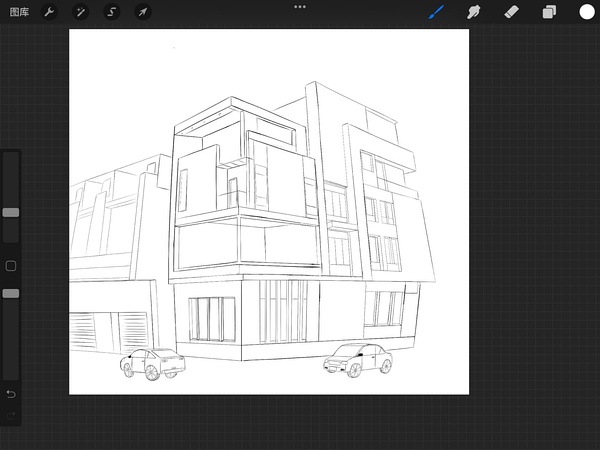This screenshot has width=600, height=450.
Task: Open the white color picker circle
Action: pos(586,12)
